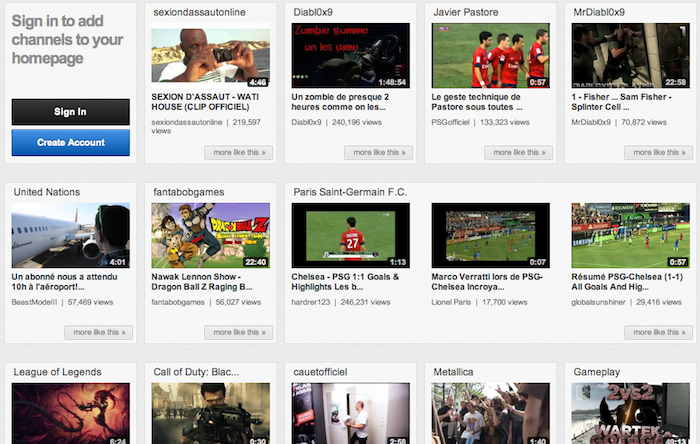Click more like this under Javier Pastore

(518, 153)
